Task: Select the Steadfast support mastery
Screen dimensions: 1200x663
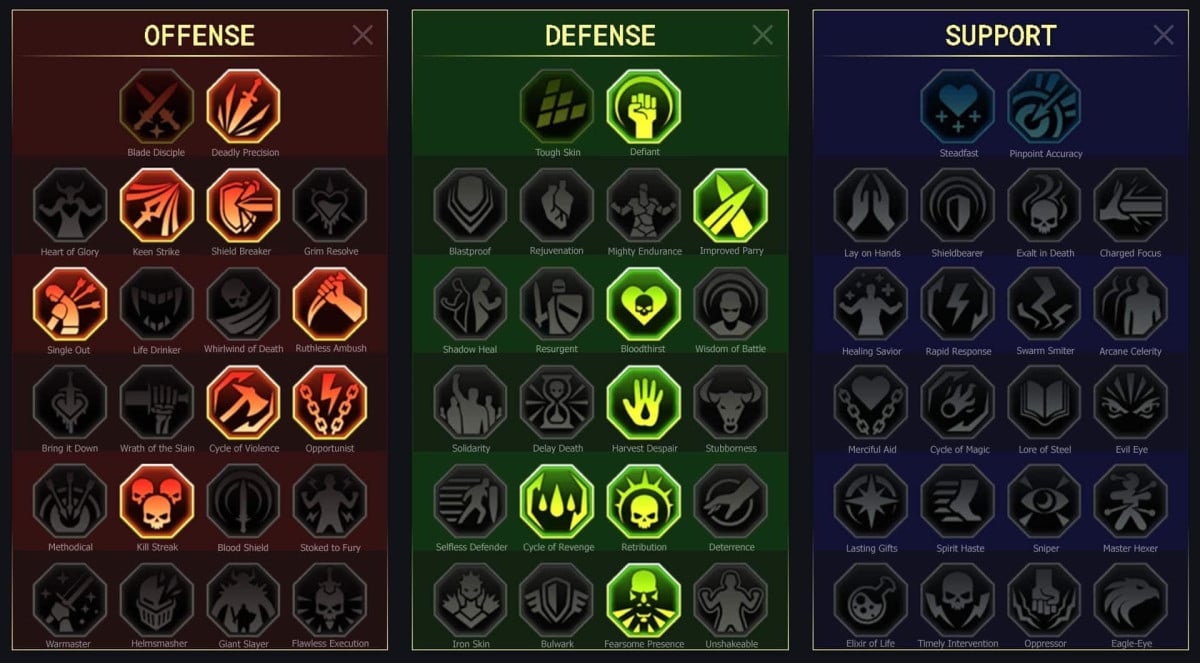Action: pos(958,106)
